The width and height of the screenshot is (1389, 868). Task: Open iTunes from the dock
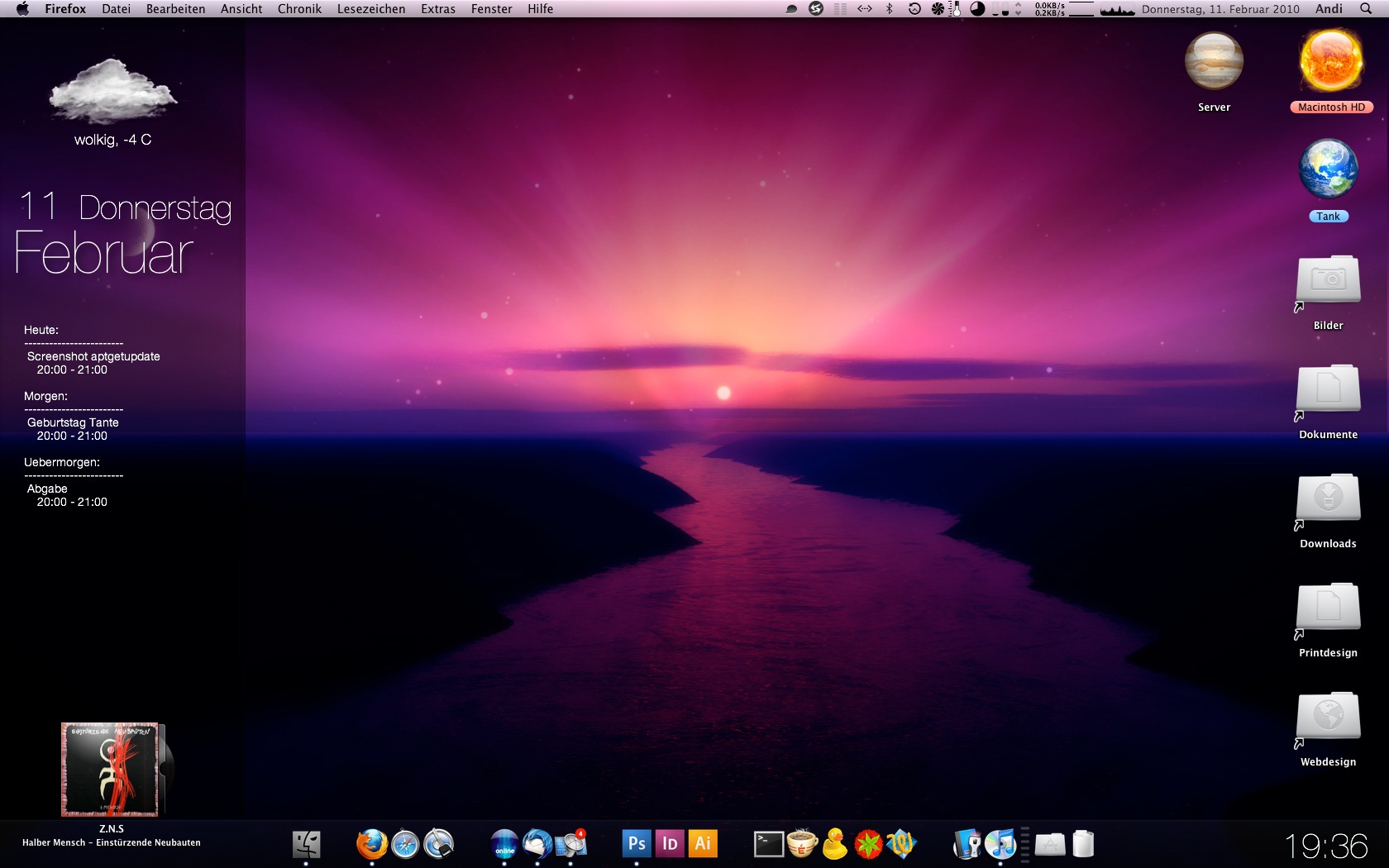click(1000, 844)
